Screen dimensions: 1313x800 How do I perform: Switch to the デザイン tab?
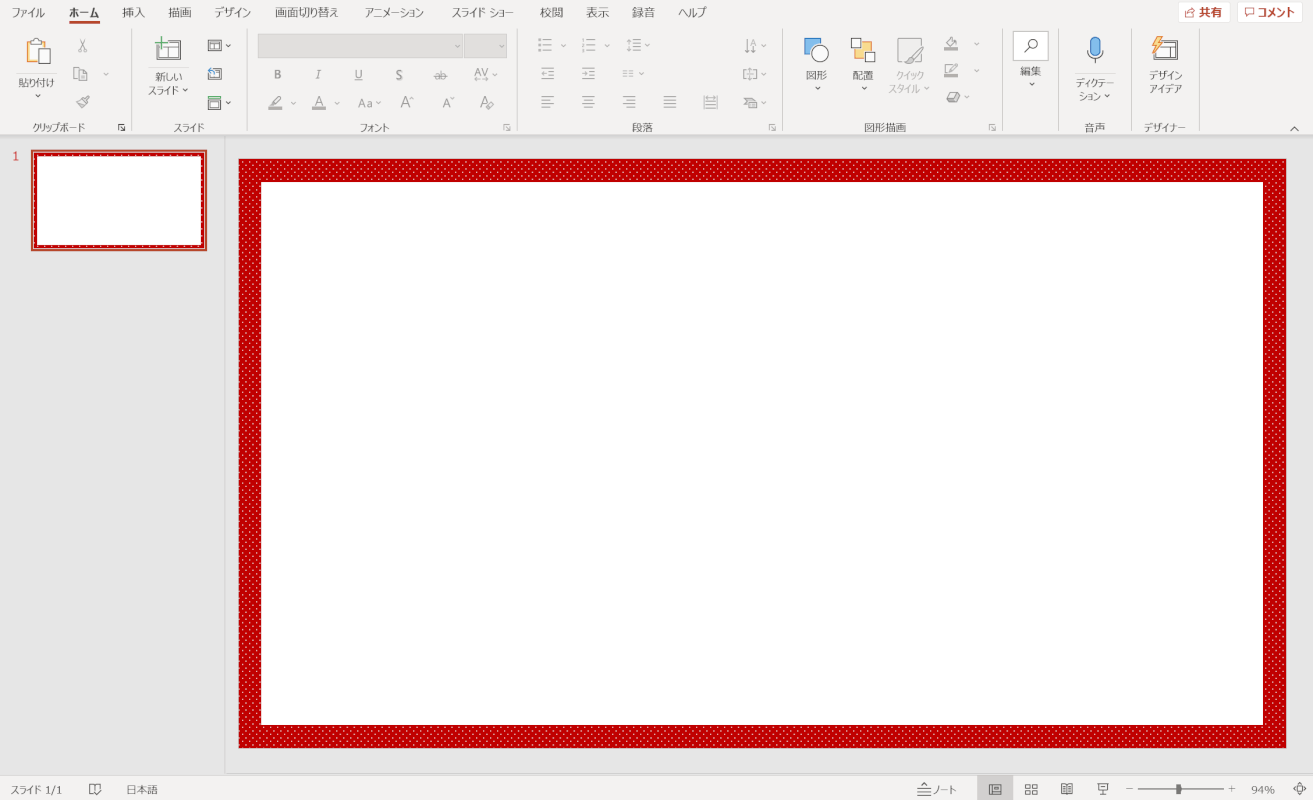coord(232,13)
